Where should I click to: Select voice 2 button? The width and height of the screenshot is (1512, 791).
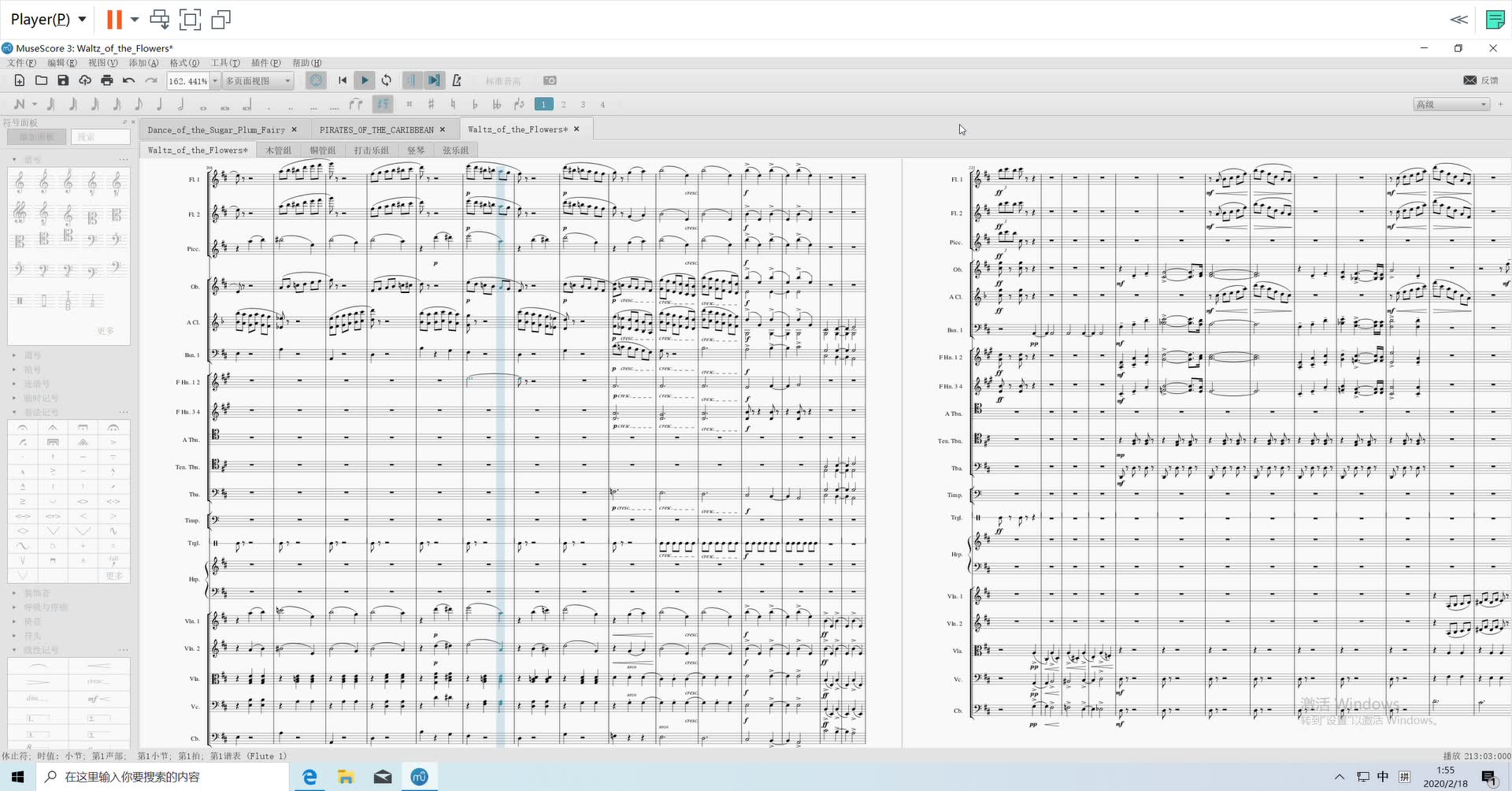pyautogui.click(x=563, y=104)
